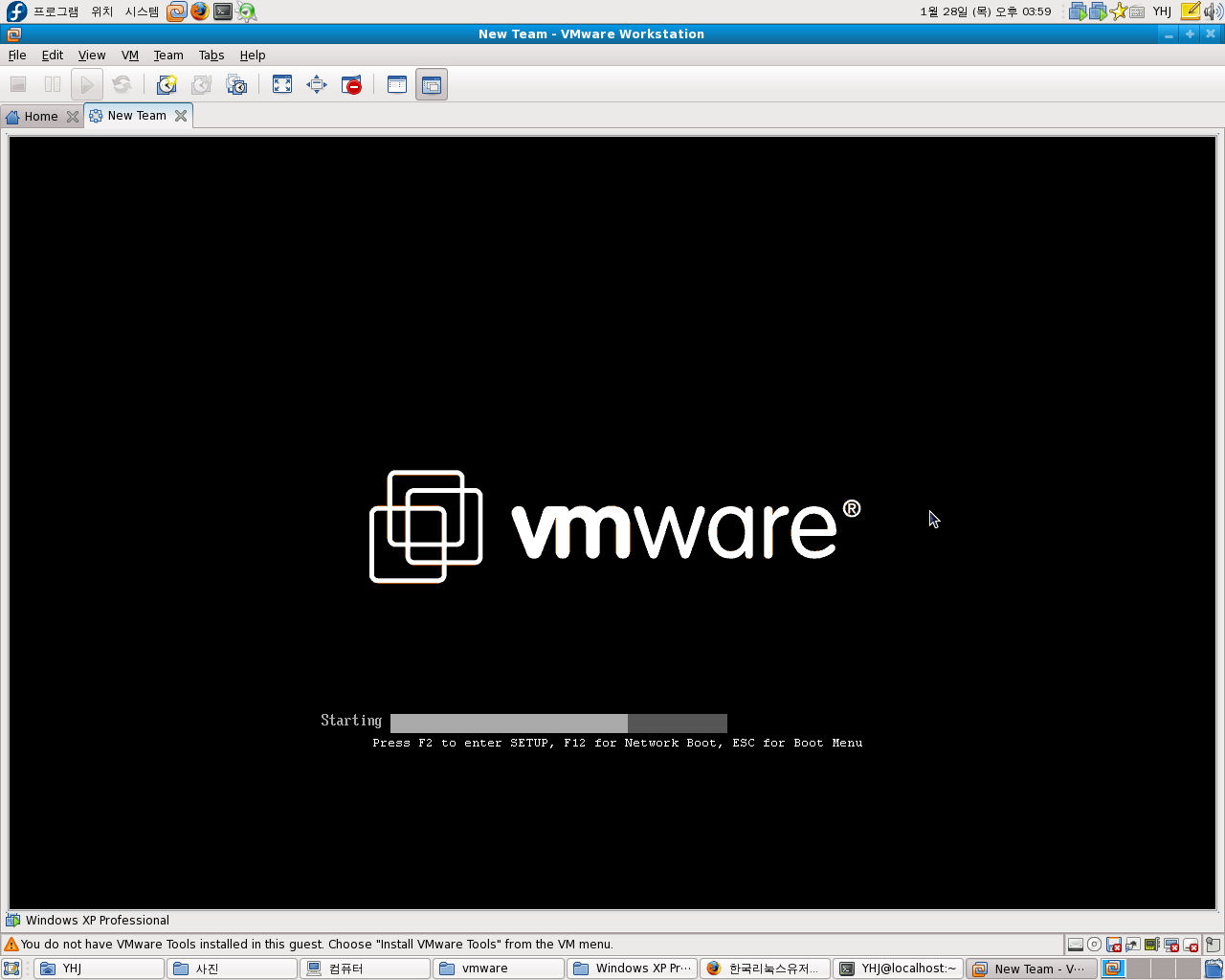Click the second VMware tray icon with play arrow
Image resolution: width=1225 pixels, height=980 pixels.
point(1098,11)
